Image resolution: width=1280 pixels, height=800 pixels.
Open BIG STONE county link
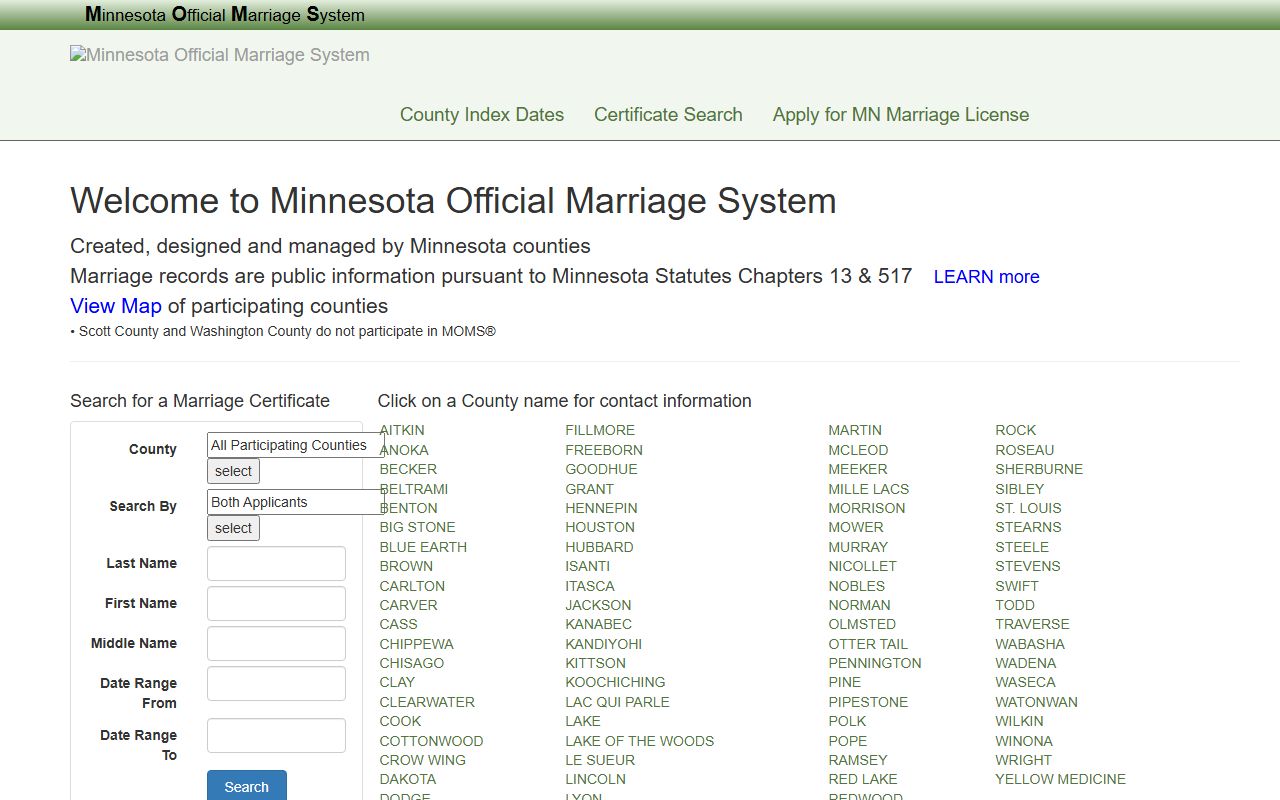[417, 527]
